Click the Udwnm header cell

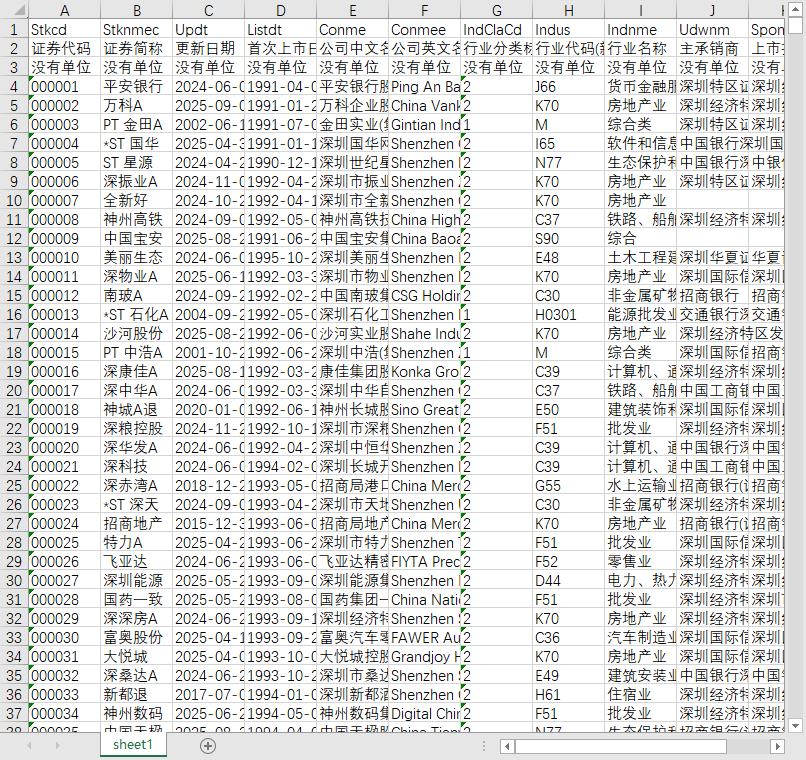(x=712, y=29)
